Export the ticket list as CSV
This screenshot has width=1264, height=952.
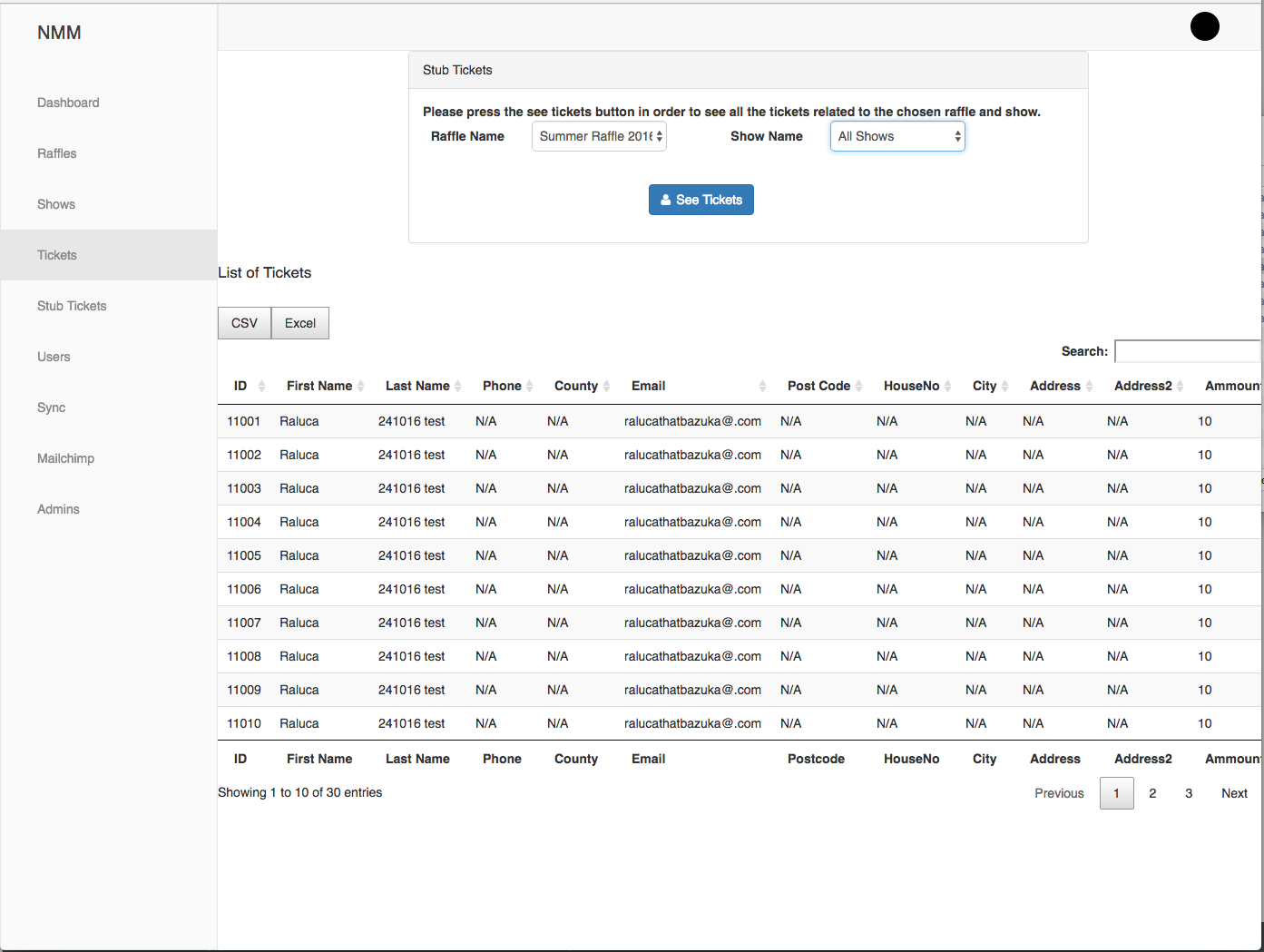tap(244, 323)
